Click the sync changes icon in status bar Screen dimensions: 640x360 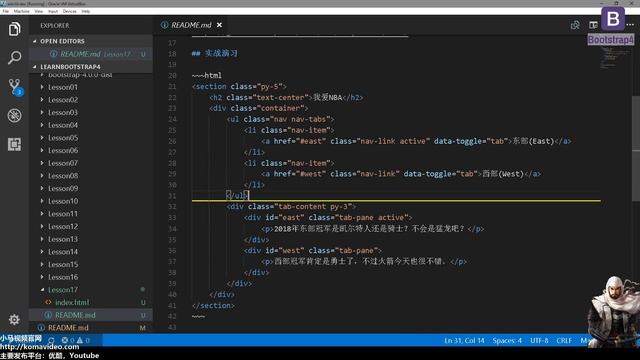(x=51, y=340)
